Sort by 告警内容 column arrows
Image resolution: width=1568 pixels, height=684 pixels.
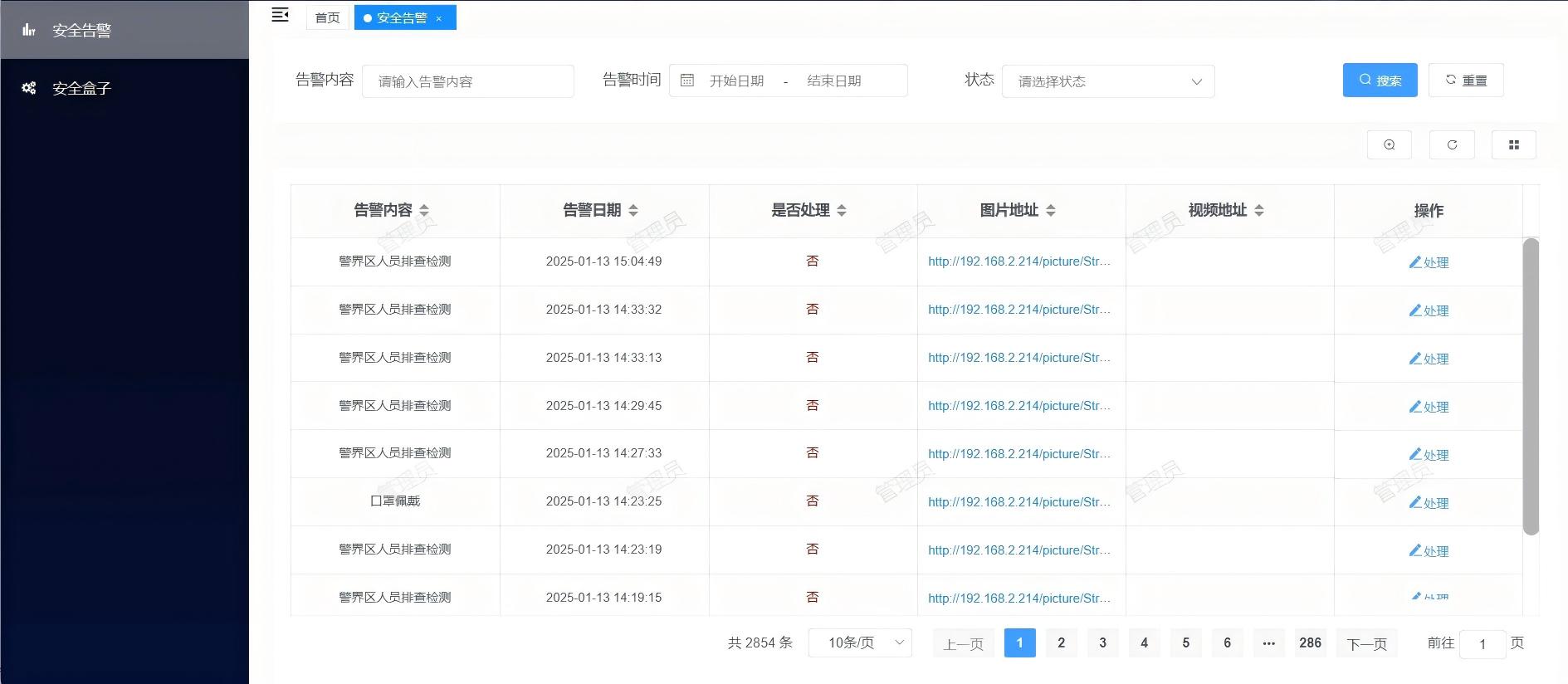click(424, 210)
